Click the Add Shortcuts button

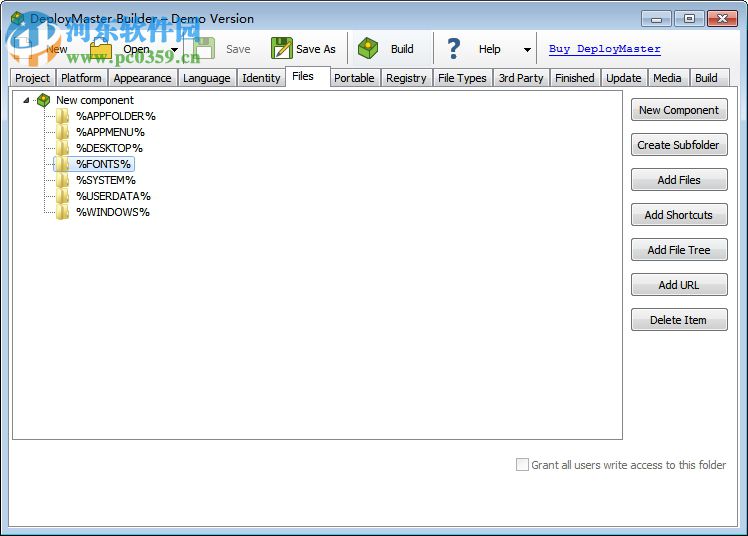[679, 215]
